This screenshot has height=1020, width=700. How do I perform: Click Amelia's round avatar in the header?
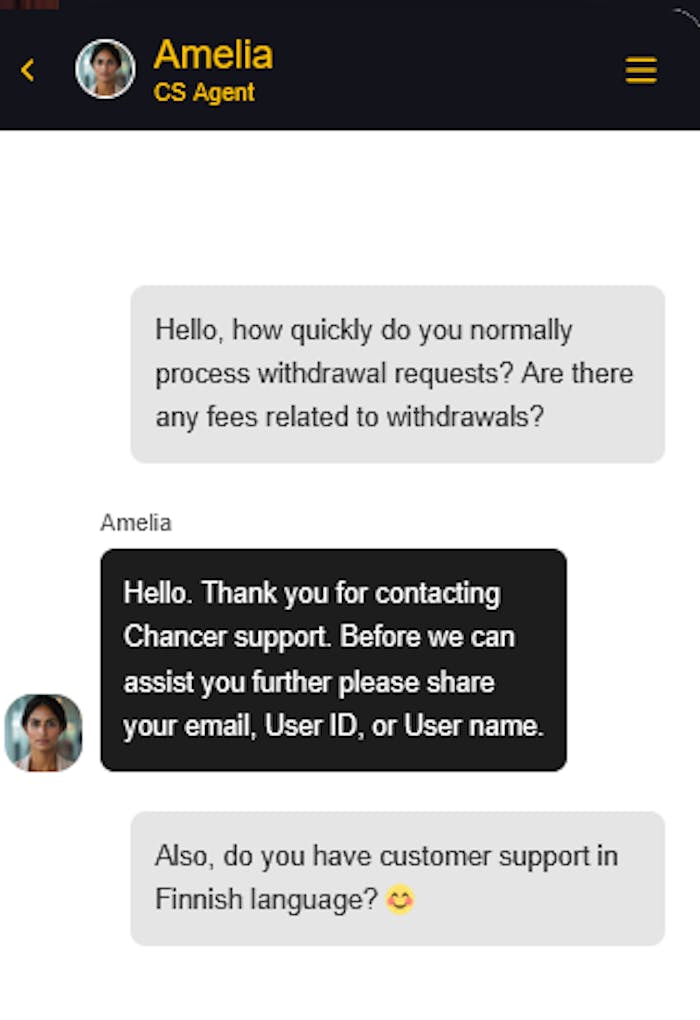point(105,69)
